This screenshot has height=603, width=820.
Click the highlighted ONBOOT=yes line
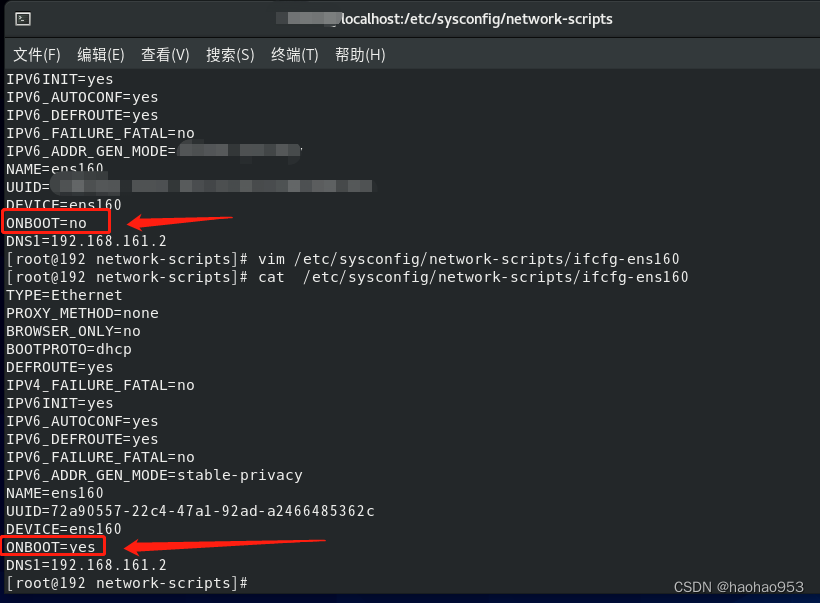[x=51, y=546]
